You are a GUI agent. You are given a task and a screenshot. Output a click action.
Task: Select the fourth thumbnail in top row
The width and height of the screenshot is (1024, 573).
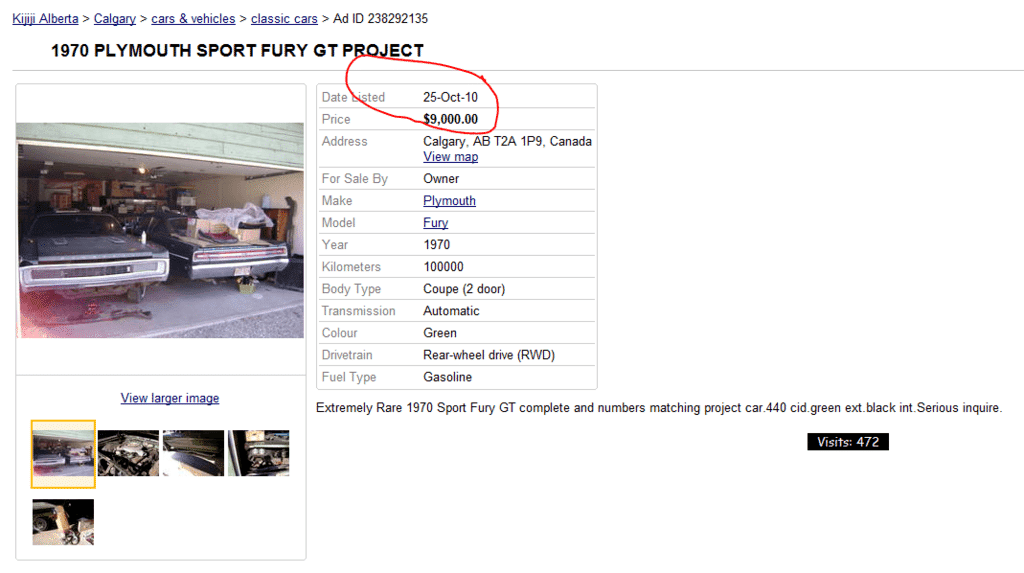pyautogui.click(x=258, y=453)
